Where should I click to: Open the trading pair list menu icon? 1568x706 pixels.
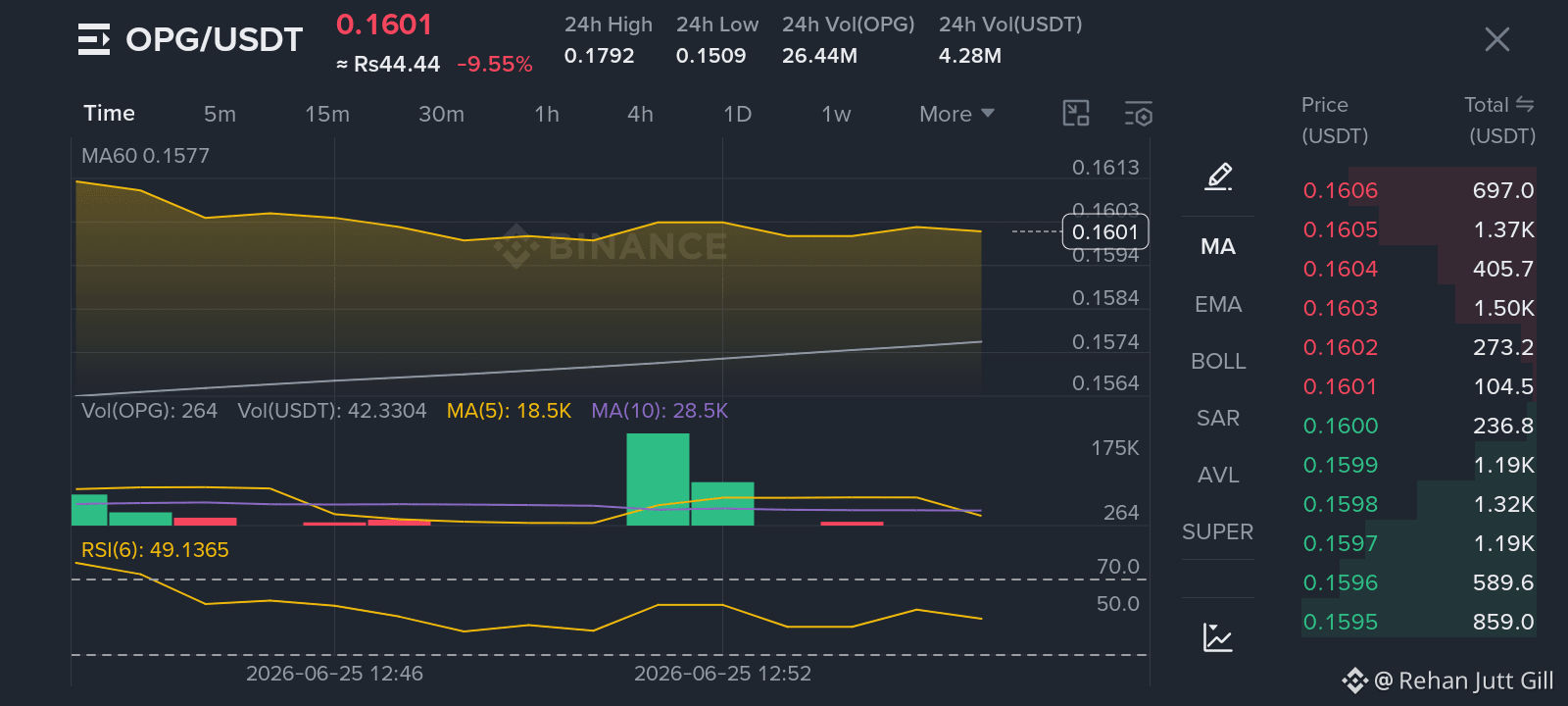tap(94, 39)
